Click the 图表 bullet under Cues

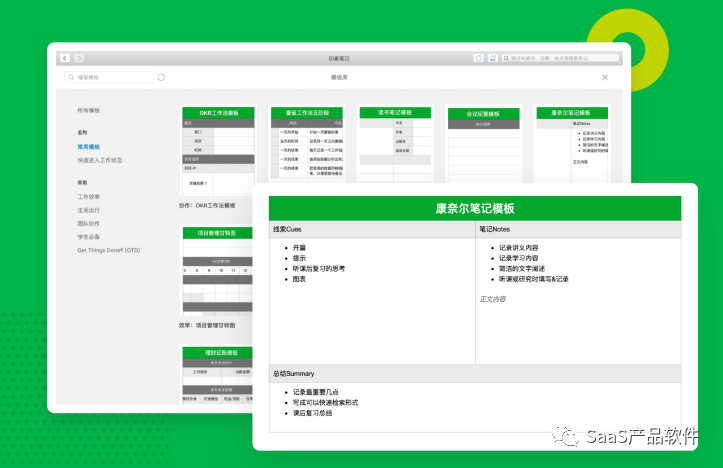tap(299, 279)
